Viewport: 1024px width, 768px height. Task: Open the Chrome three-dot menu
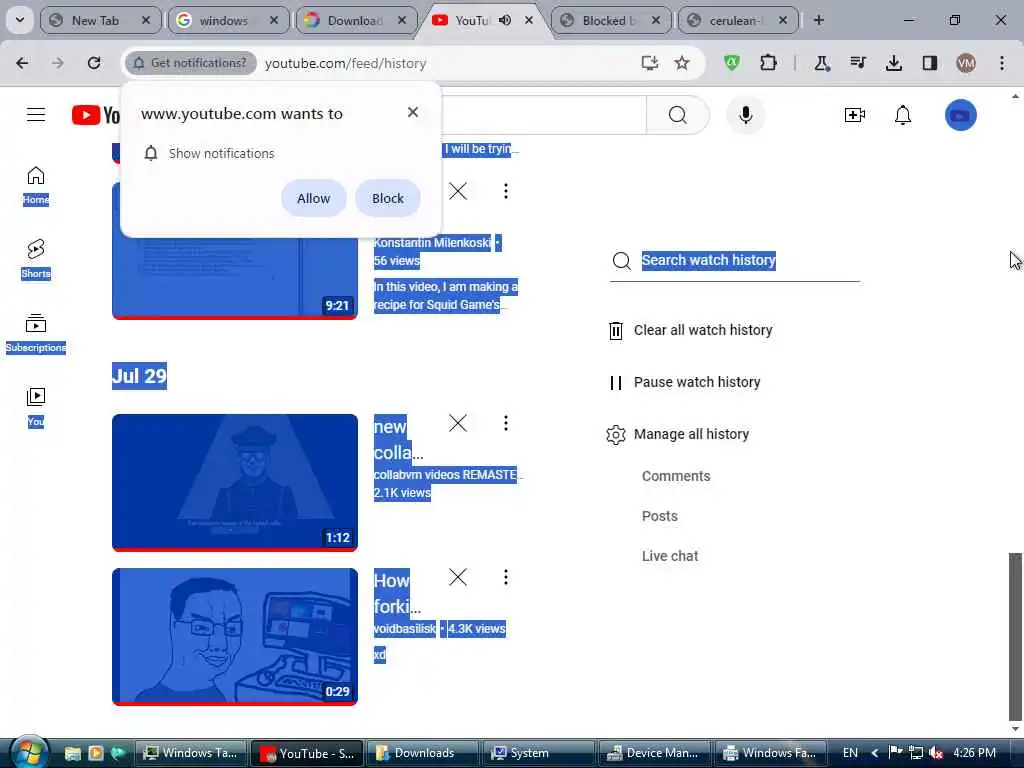1002,63
